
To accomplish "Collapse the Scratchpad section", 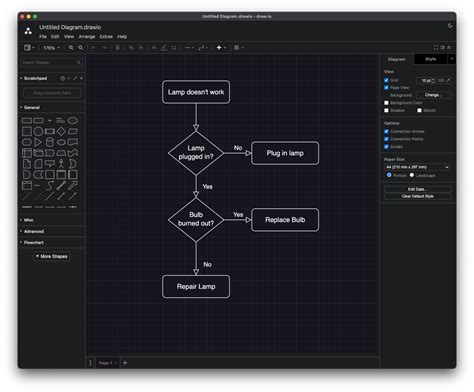I will point(33,78).
